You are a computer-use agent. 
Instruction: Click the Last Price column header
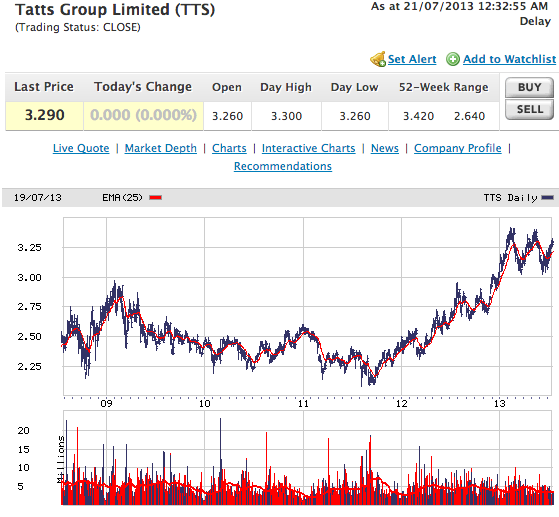[x=44, y=87]
